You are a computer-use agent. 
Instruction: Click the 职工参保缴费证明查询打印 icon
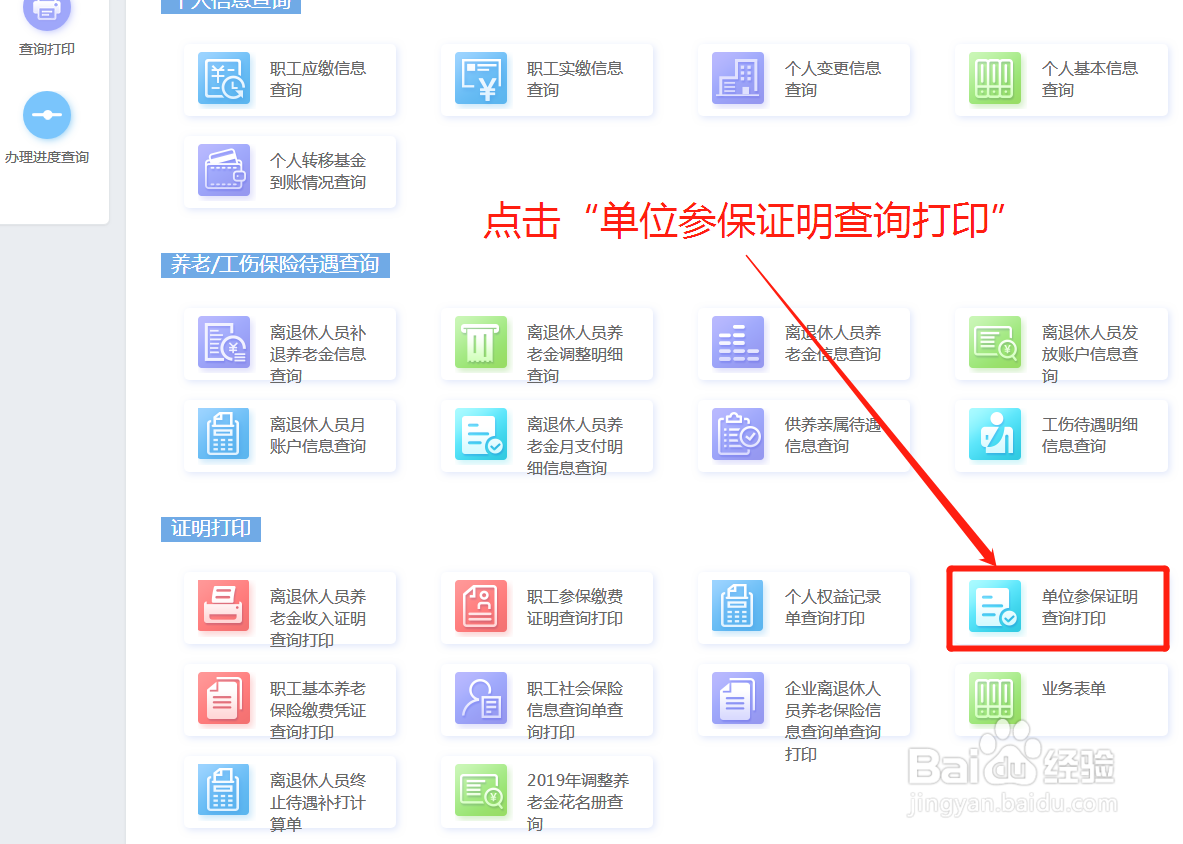point(481,606)
